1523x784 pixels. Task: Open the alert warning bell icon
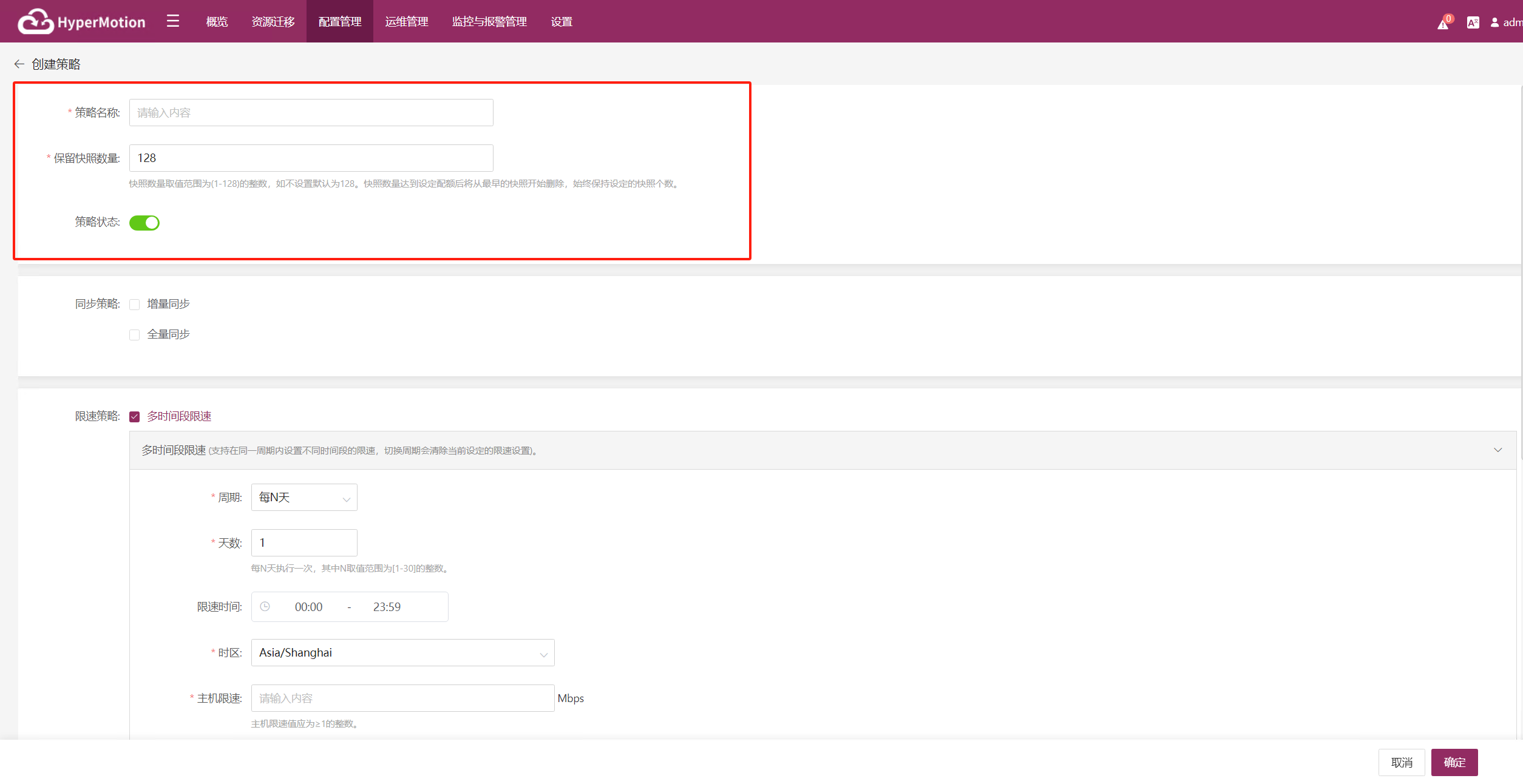point(1443,24)
